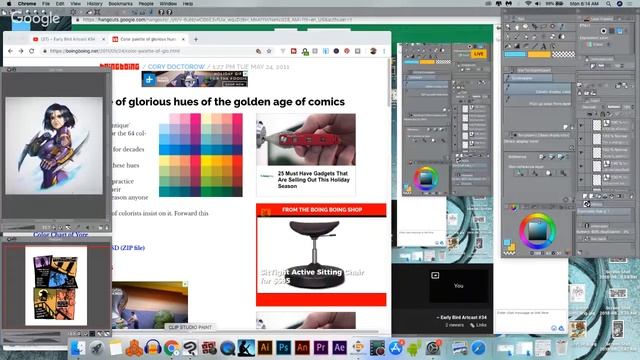Toggle visibility of the second layer row
640x360 pixels.
(581, 139)
